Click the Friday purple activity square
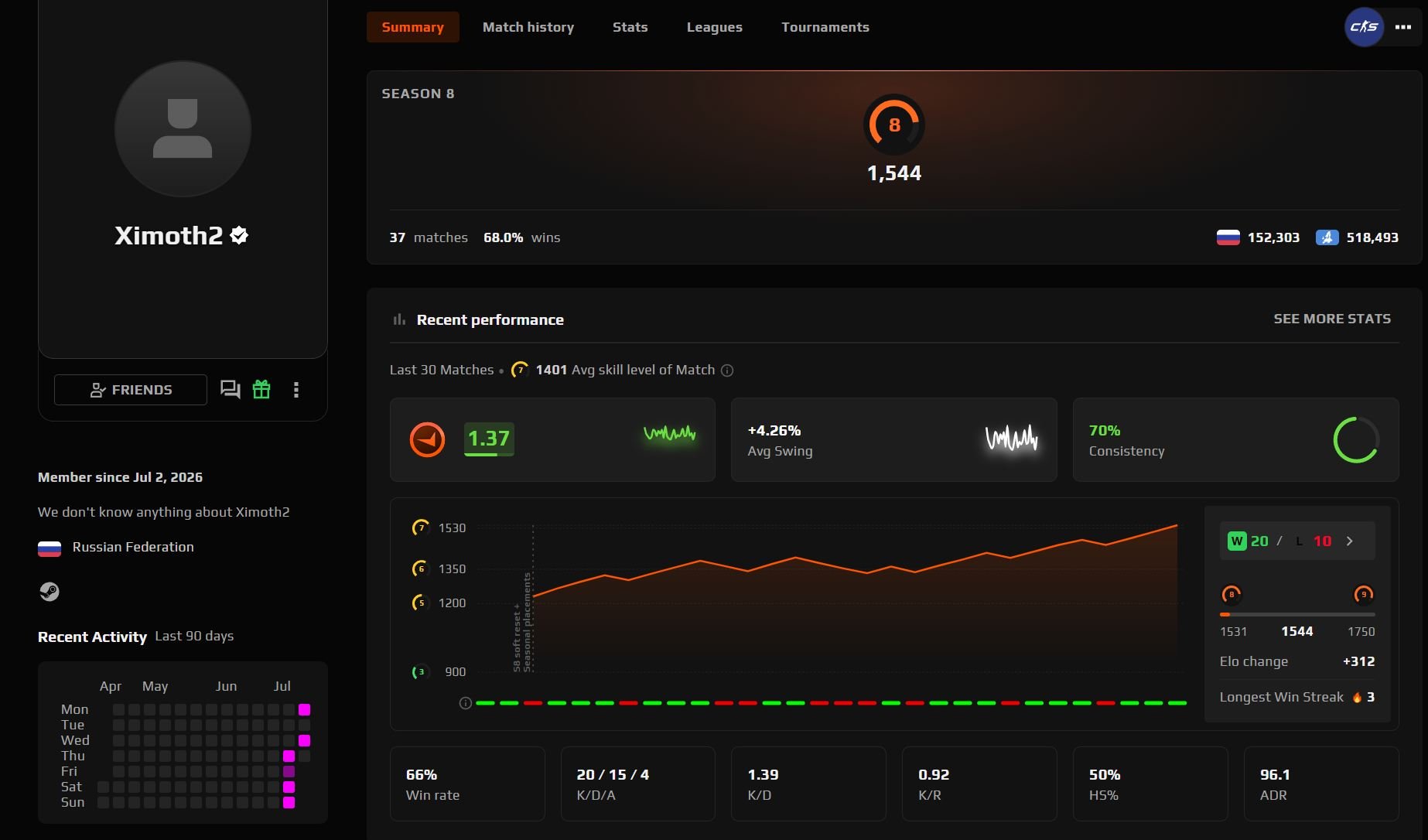 [x=289, y=771]
